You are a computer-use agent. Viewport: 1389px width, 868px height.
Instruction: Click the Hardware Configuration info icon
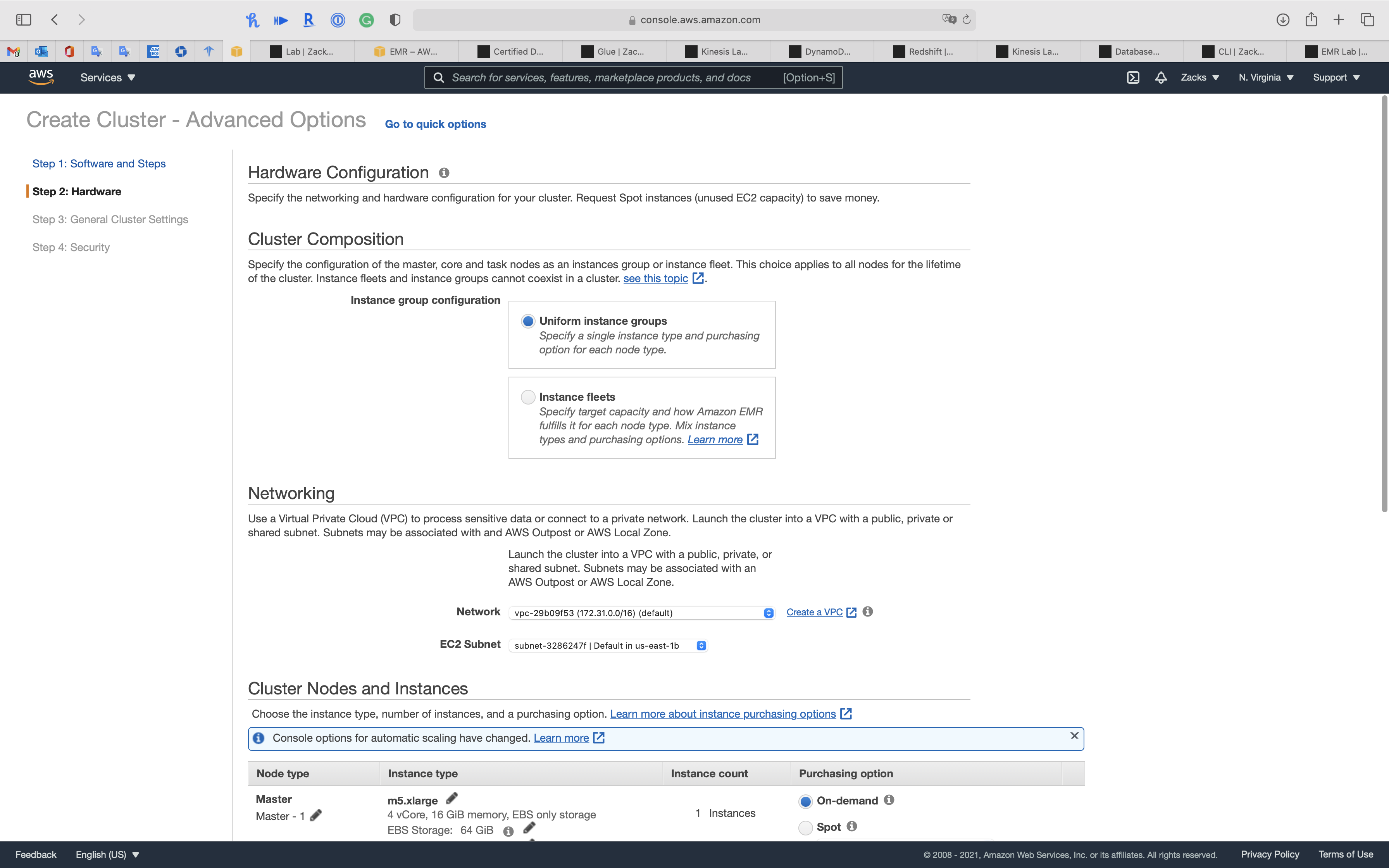(x=444, y=173)
